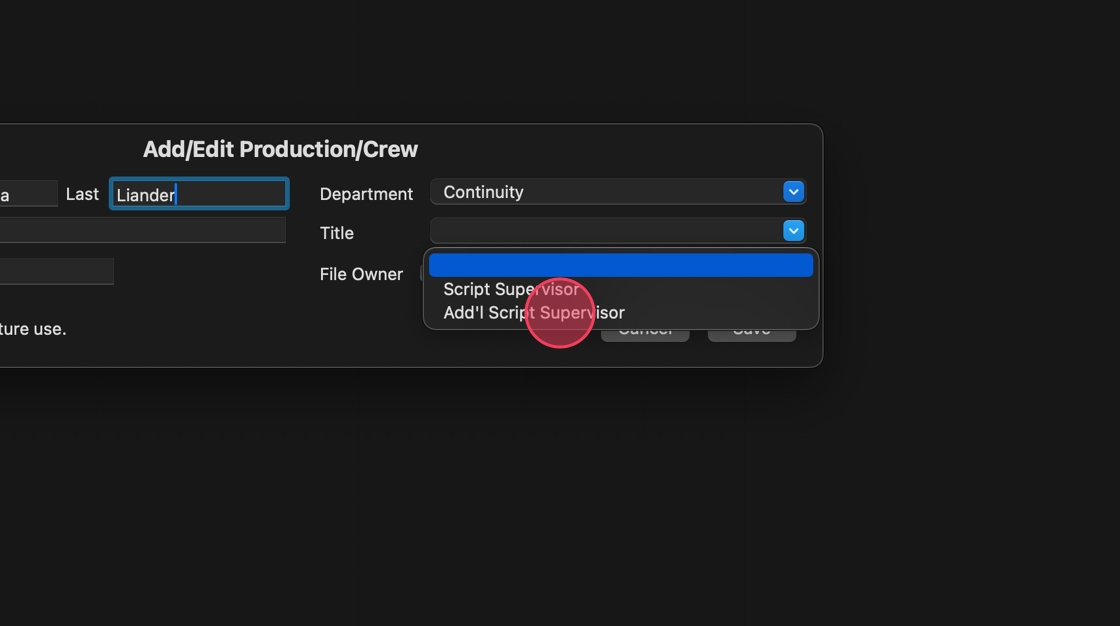Click the Title field label
The image size is (1120, 626).
click(x=336, y=233)
